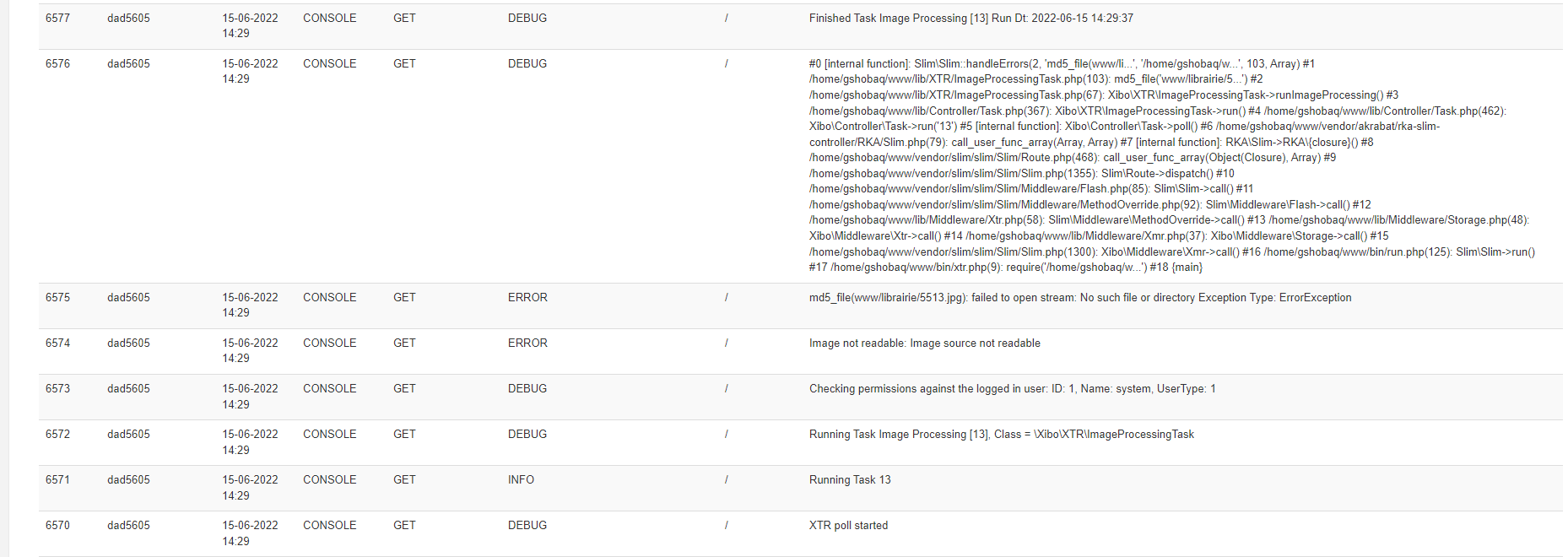Click log ID 6570
Viewport: 1568px width, 557px height.
[57, 525]
